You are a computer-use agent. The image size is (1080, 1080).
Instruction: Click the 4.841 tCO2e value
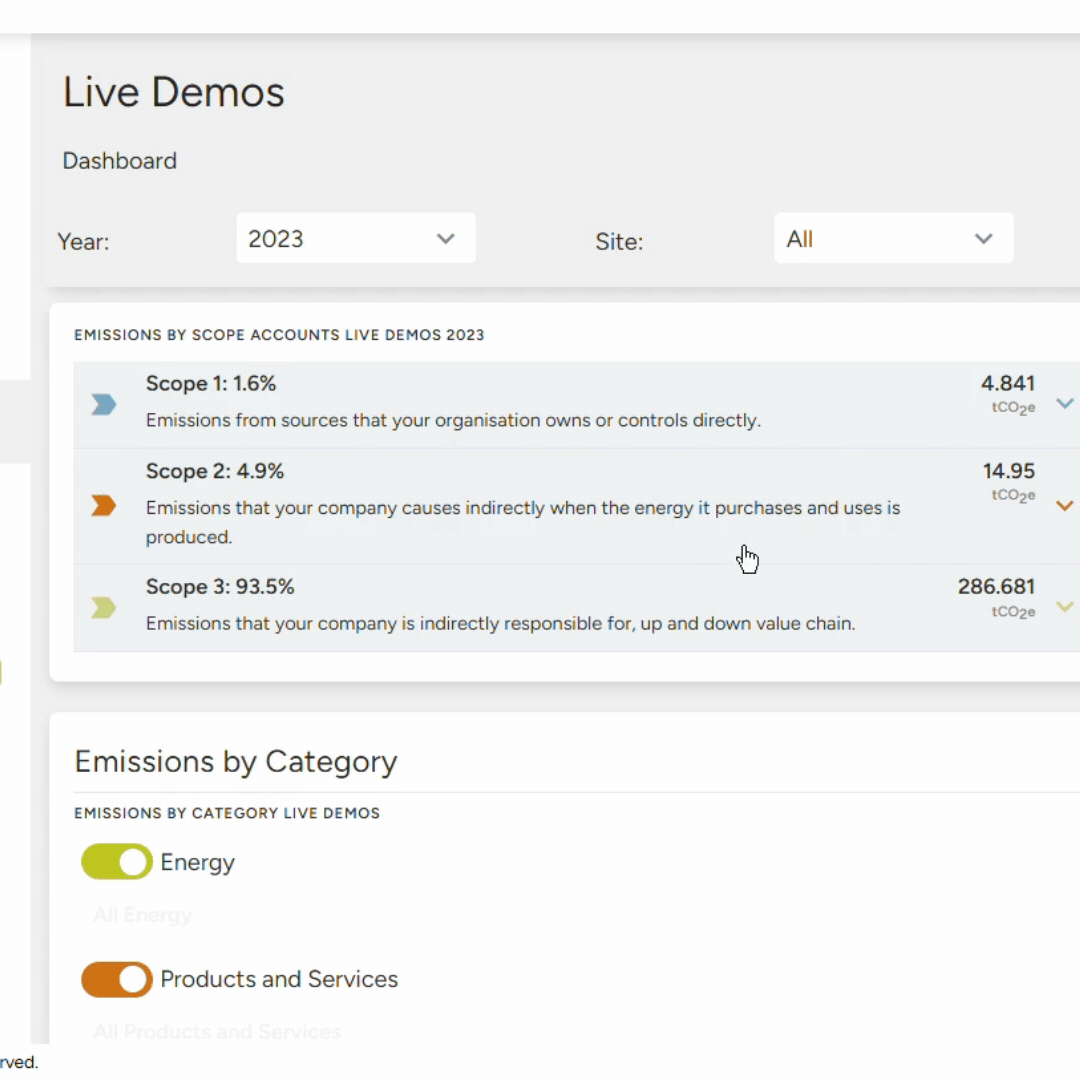click(x=1008, y=393)
